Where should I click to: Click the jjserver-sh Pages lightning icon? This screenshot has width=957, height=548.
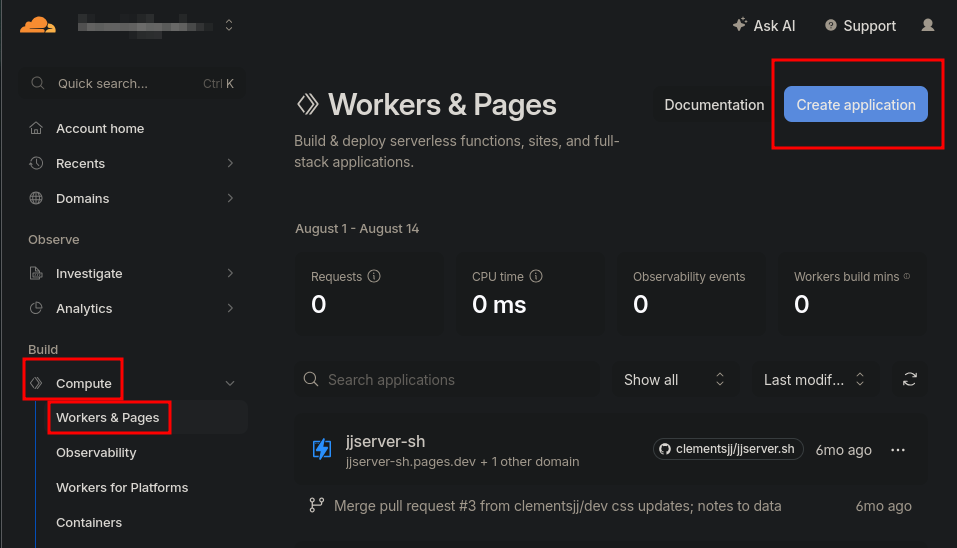[x=322, y=449]
